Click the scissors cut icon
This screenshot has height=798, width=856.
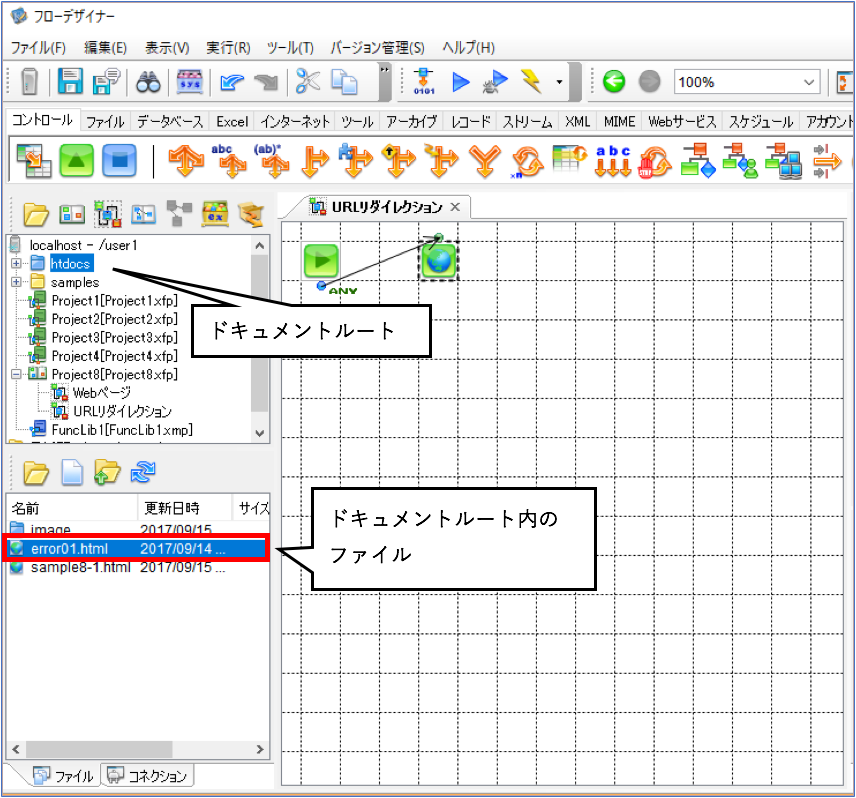pos(308,81)
